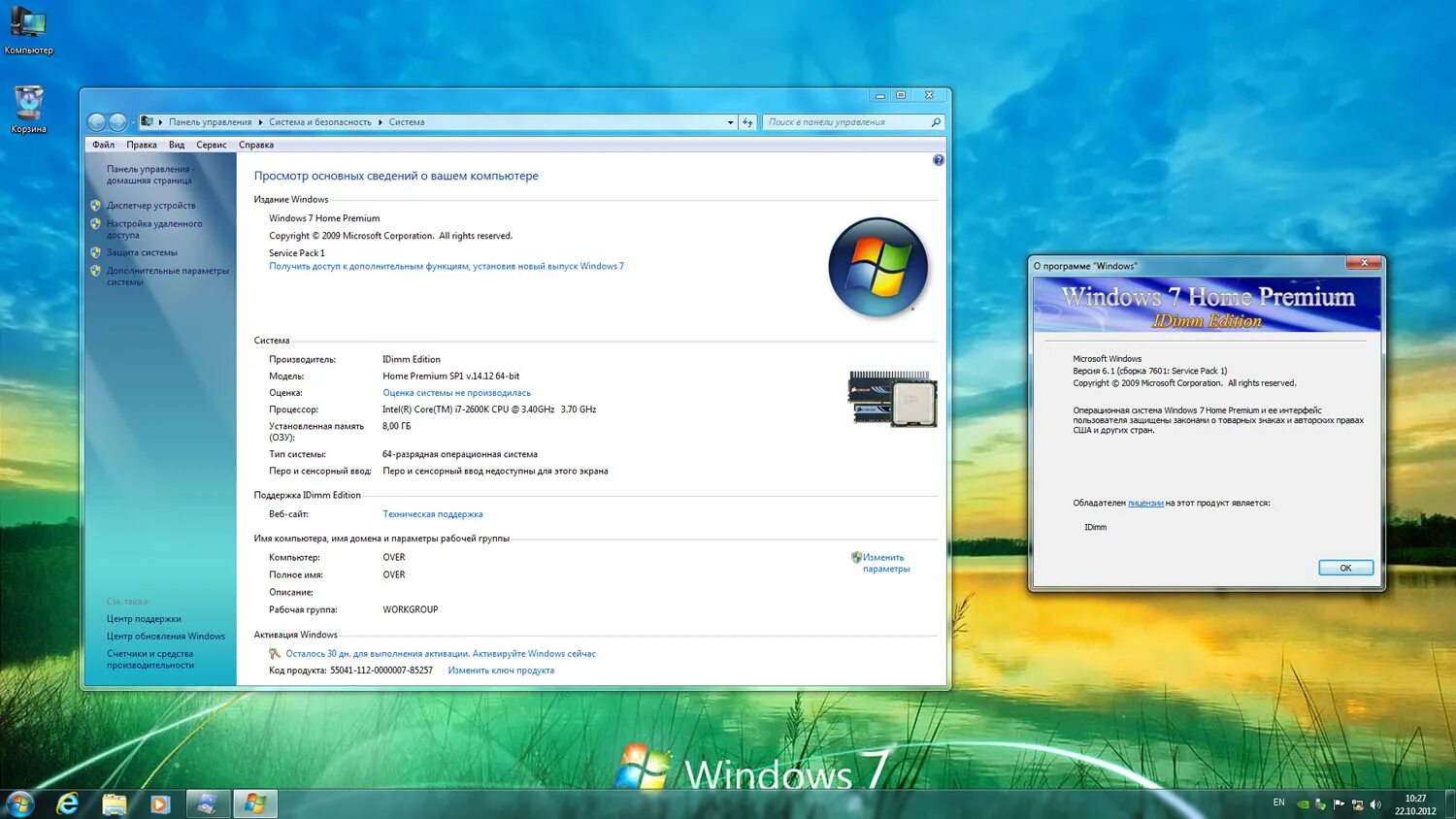Open the Справка menu
This screenshot has width=1456, height=819.
[255, 144]
